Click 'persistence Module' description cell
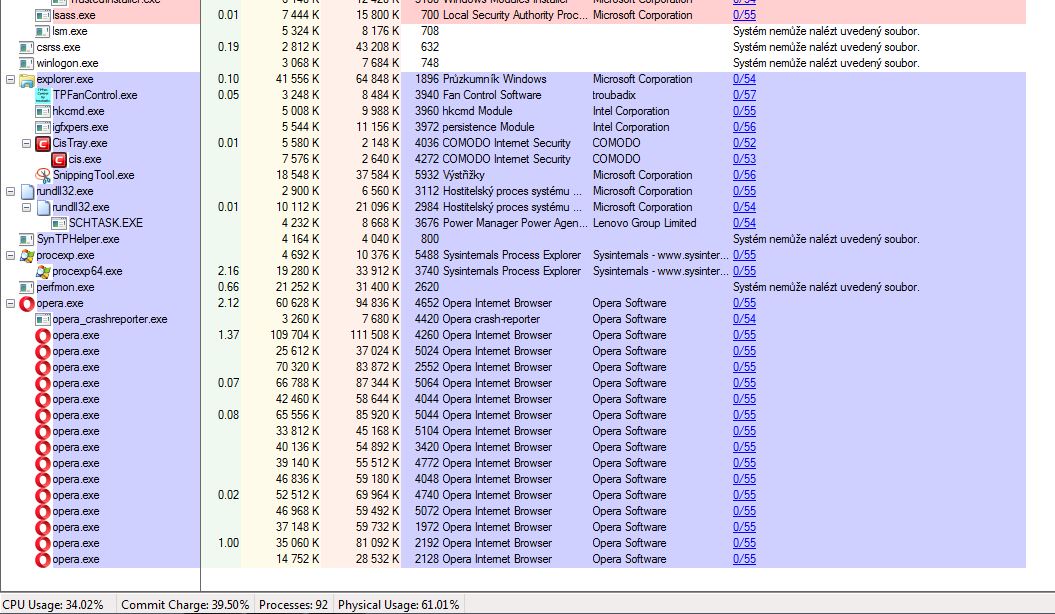 click(x=488, y=127)
